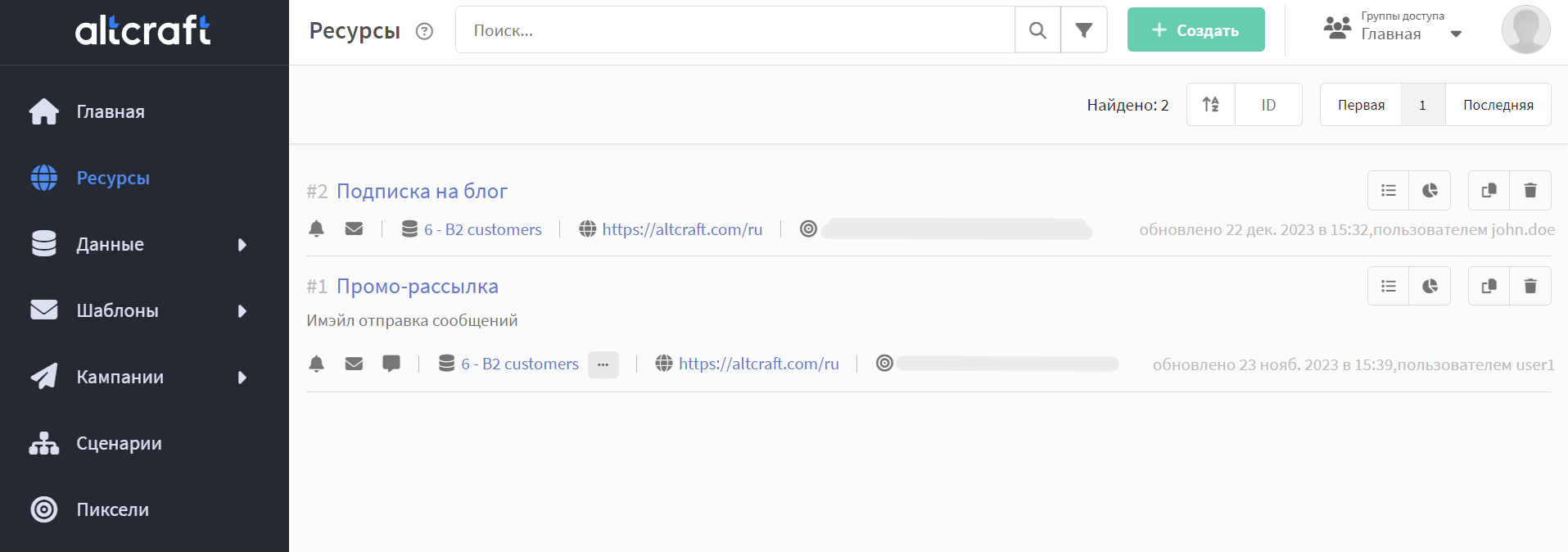Click into the Поиск search field
The height and width of the screenshot is (552, 1568).
[734, 30]
